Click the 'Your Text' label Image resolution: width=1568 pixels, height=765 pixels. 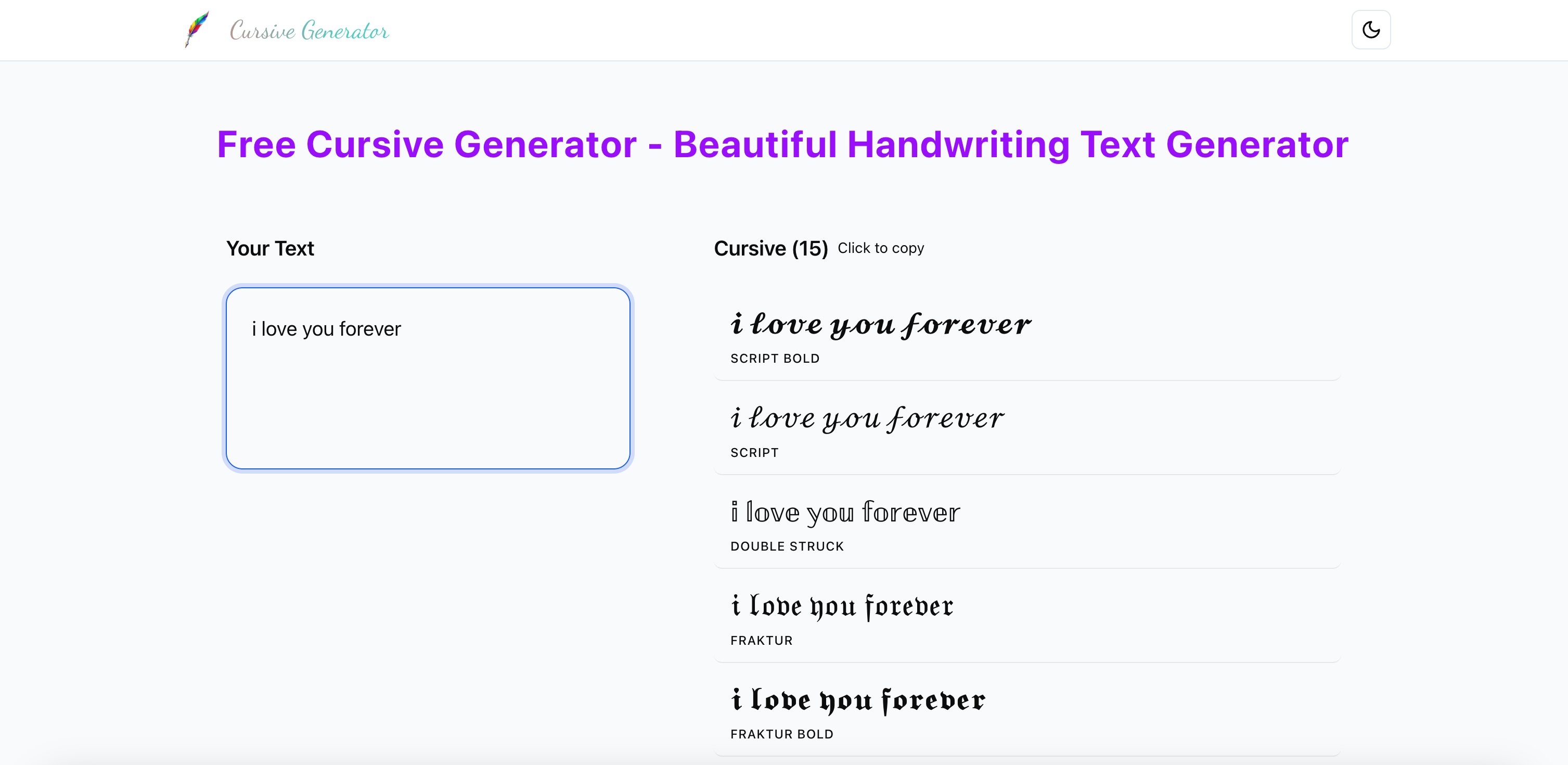click(x=269, y=248)
